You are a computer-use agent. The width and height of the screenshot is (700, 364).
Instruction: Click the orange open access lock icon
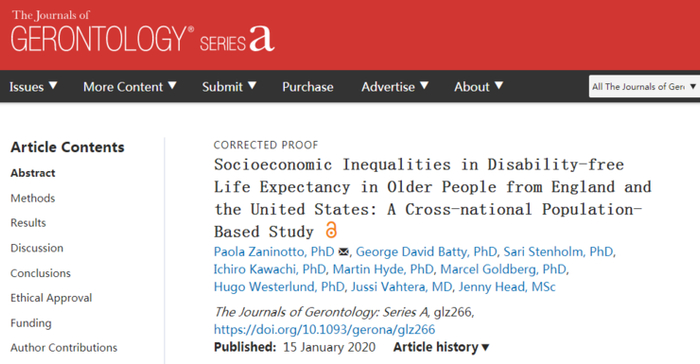331,230
